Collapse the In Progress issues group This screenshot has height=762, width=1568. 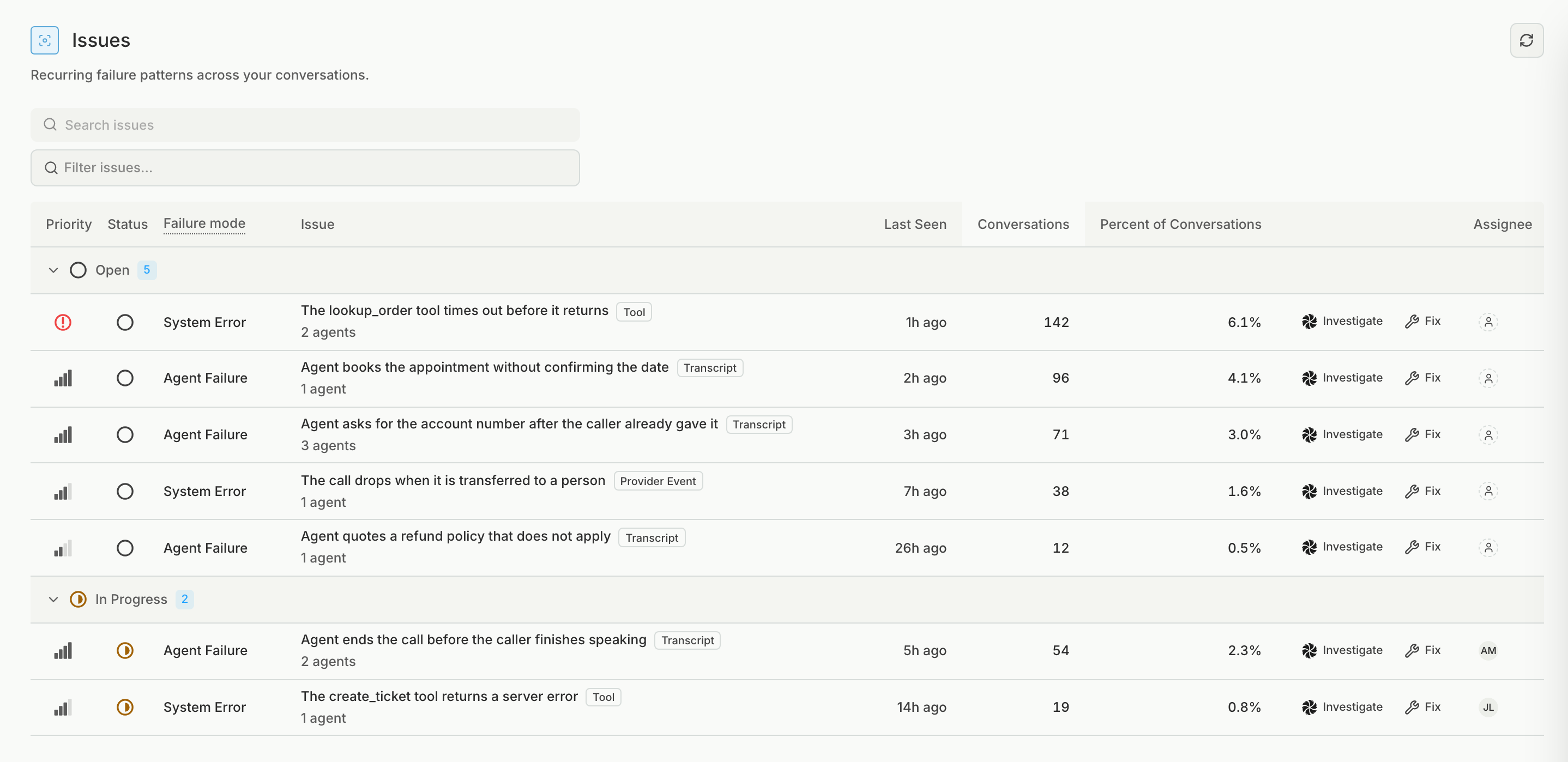(x=53, y=600)
